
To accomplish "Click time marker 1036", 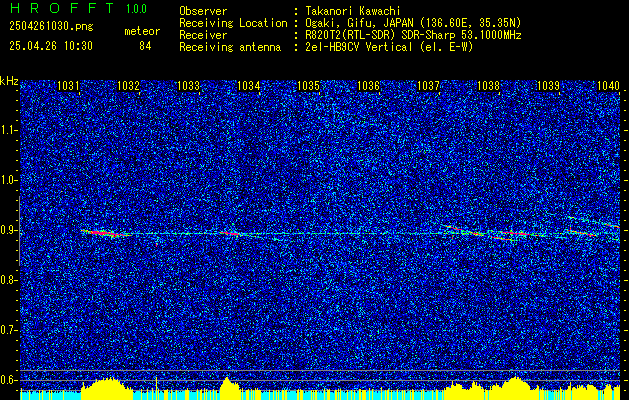I will click(x=368, y=86).
